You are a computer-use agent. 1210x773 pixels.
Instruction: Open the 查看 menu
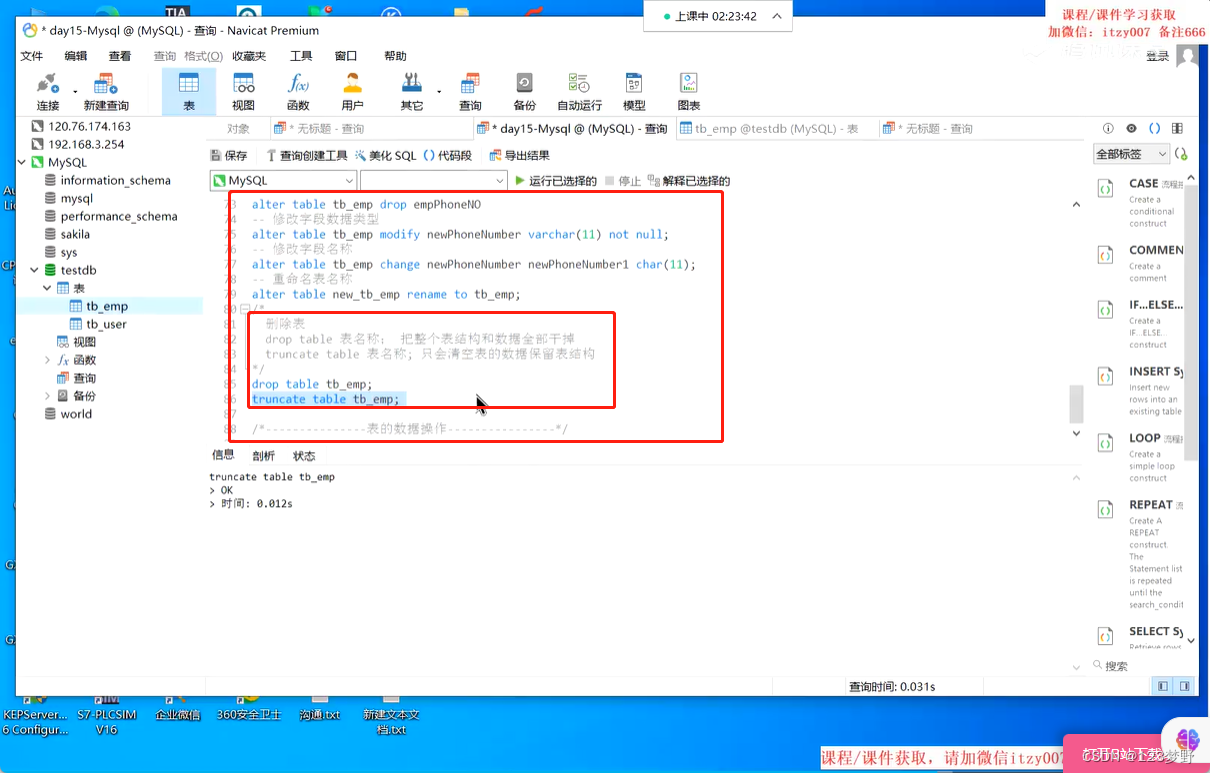pyautogui.click(x=120, y=56)
